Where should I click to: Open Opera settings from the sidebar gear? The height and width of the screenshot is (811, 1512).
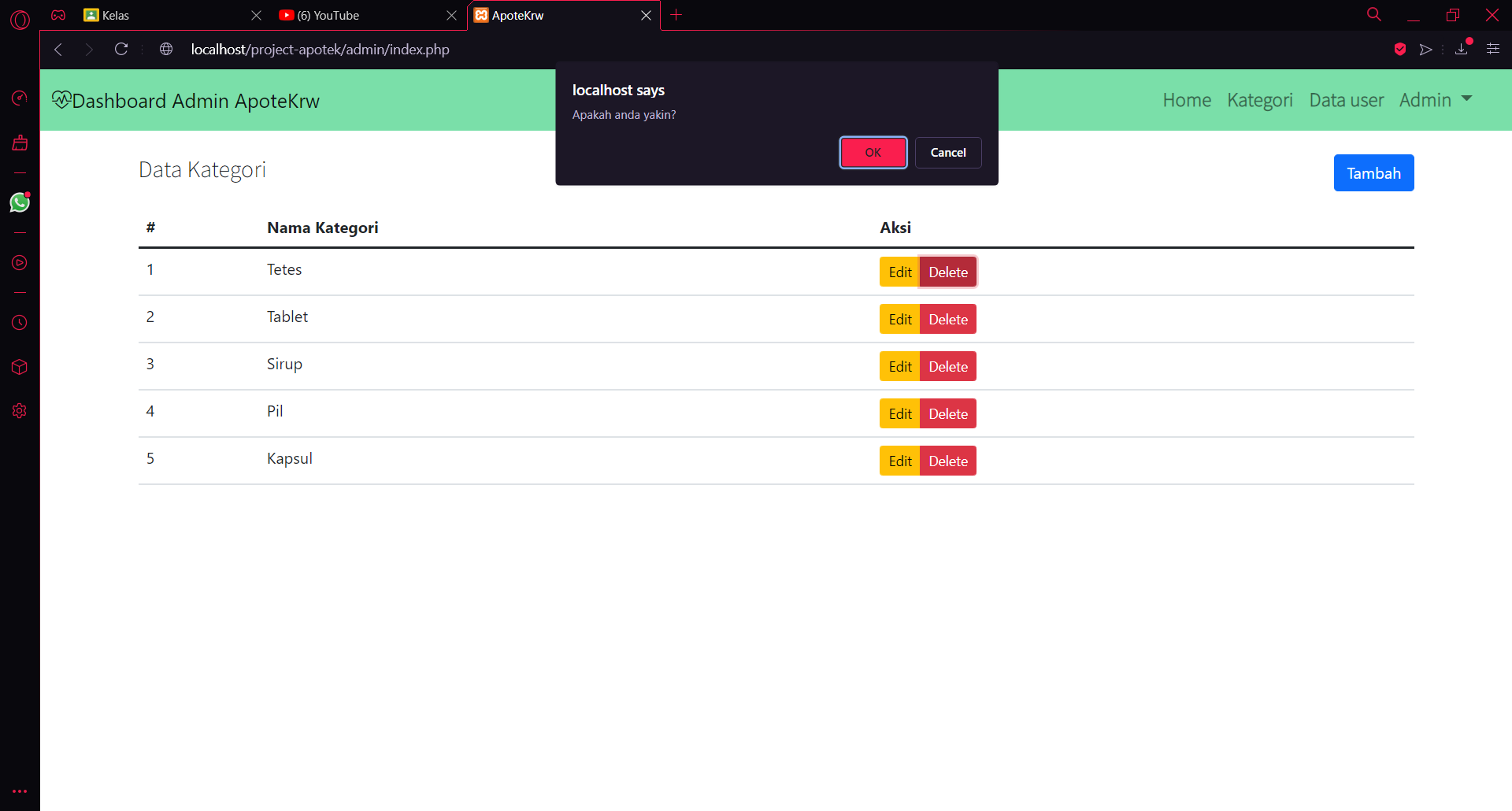tap(19, 410)
